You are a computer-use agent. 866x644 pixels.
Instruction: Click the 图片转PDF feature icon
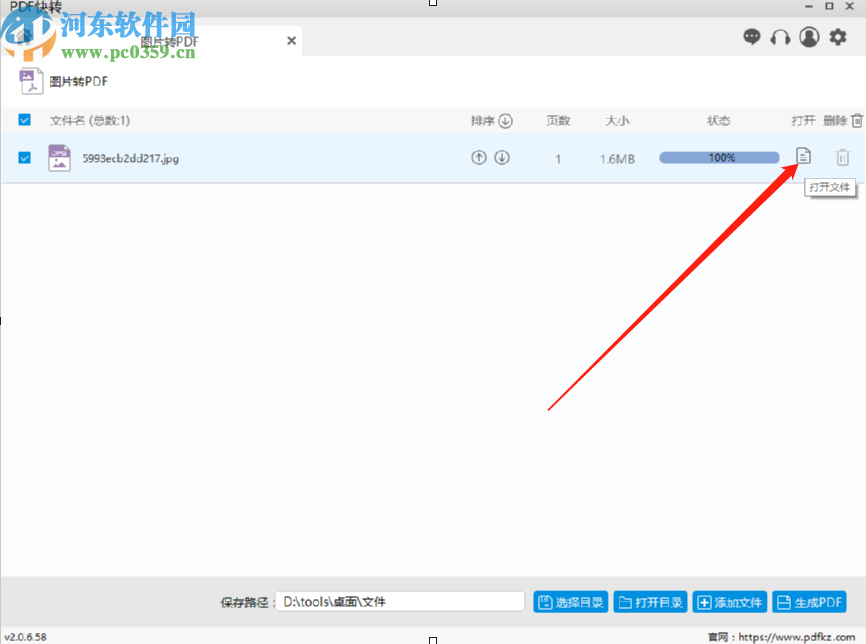click(31, 81)
